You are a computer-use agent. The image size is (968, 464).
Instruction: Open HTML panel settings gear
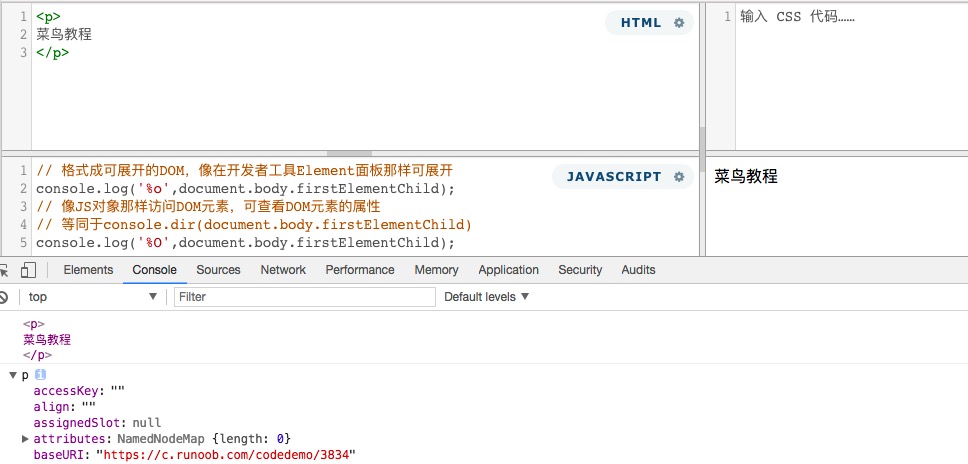tap(679, 23)
